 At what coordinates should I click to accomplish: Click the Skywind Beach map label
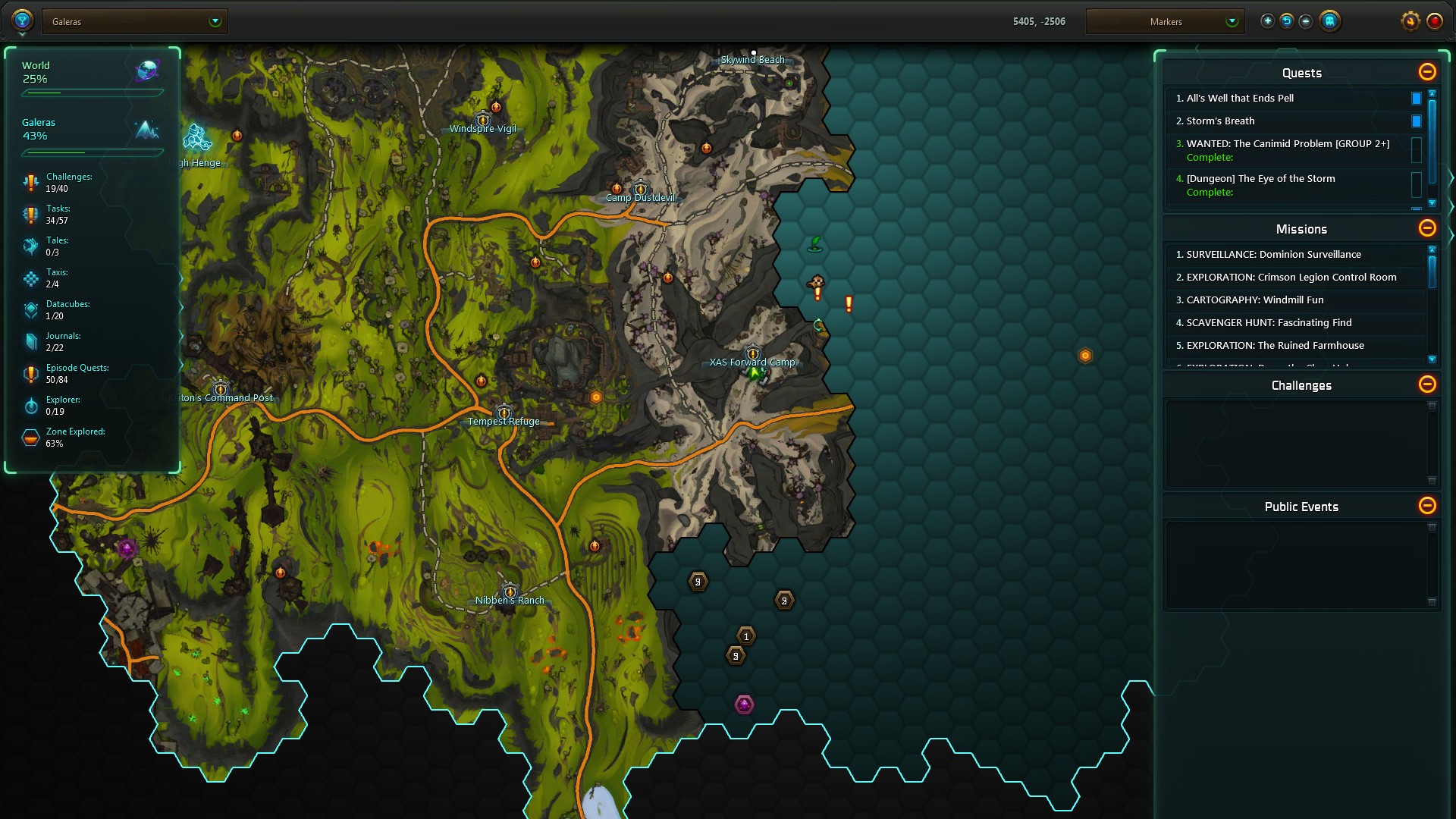753,60
